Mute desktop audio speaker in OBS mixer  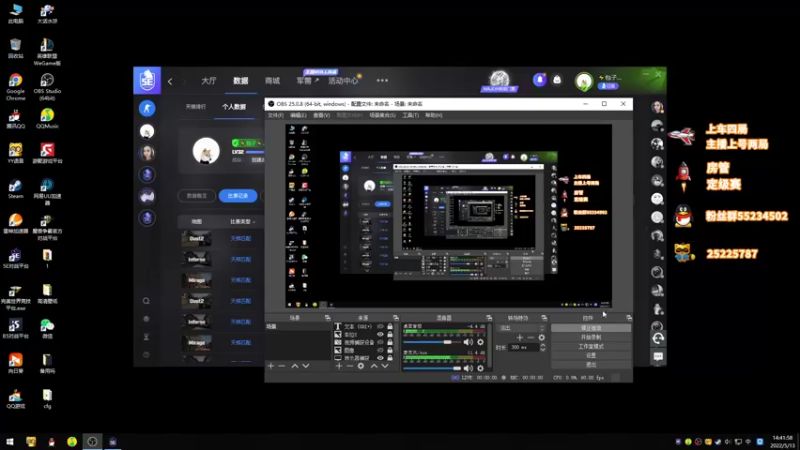[x=468, y=342]
